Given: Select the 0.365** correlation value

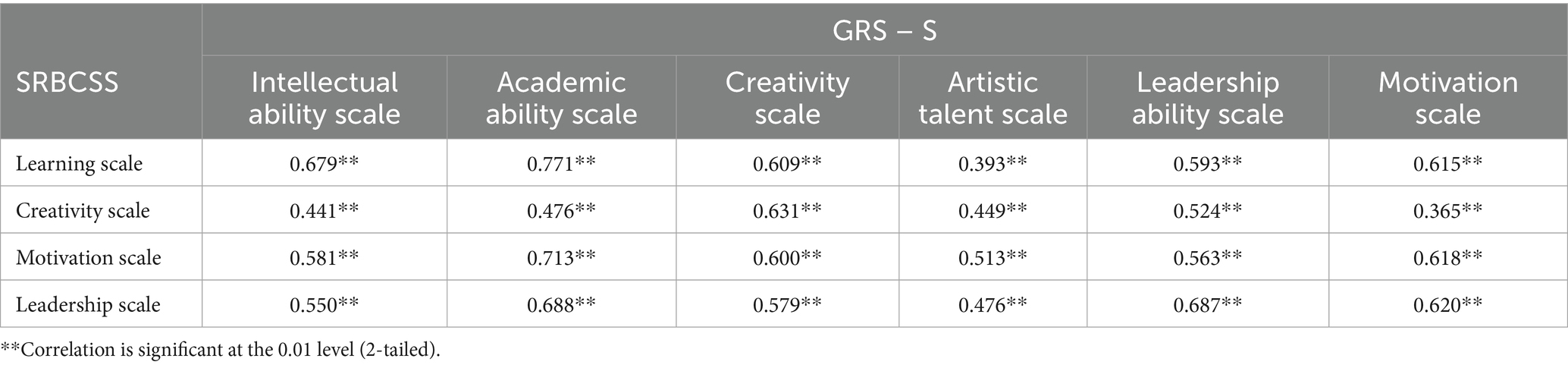Looking at the screenshot, I should [x=1447, y=210].
